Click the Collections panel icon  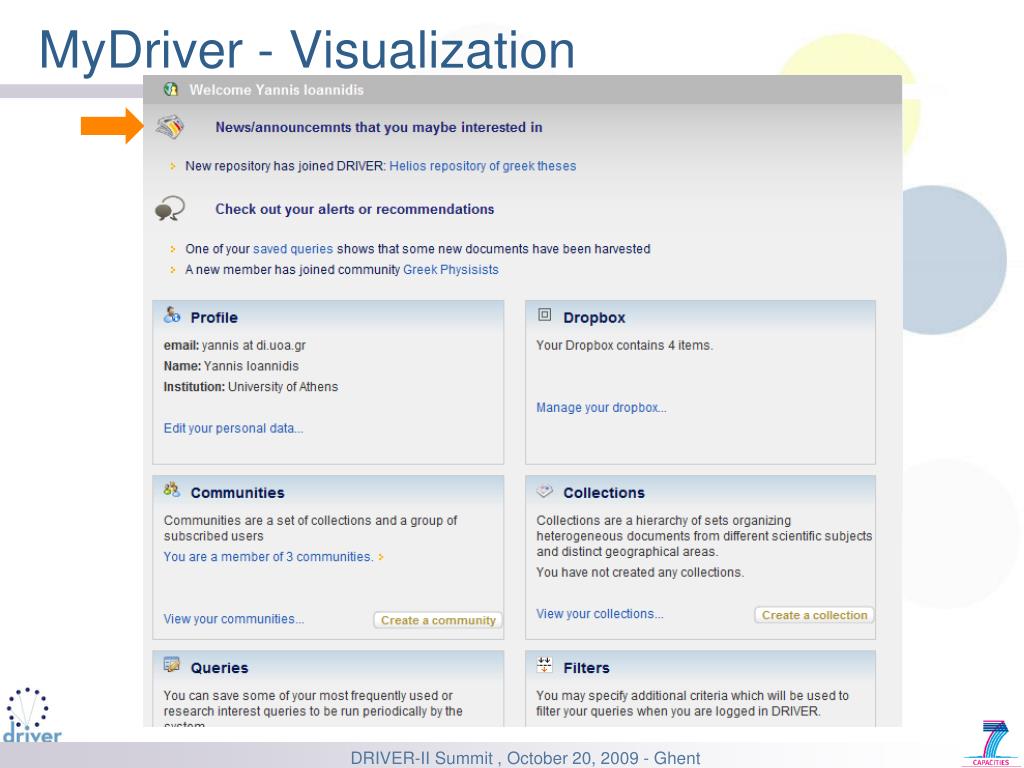pos(545,491)
